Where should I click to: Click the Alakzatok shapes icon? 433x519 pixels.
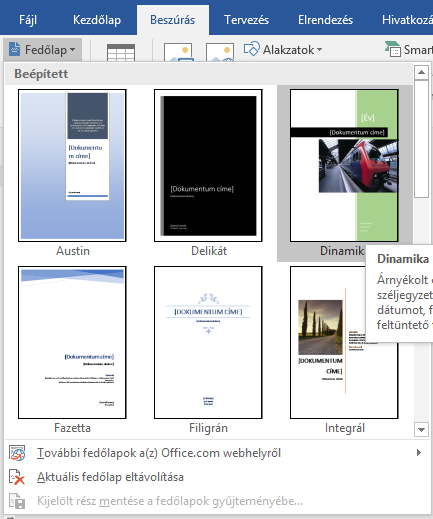click(251, 49)
